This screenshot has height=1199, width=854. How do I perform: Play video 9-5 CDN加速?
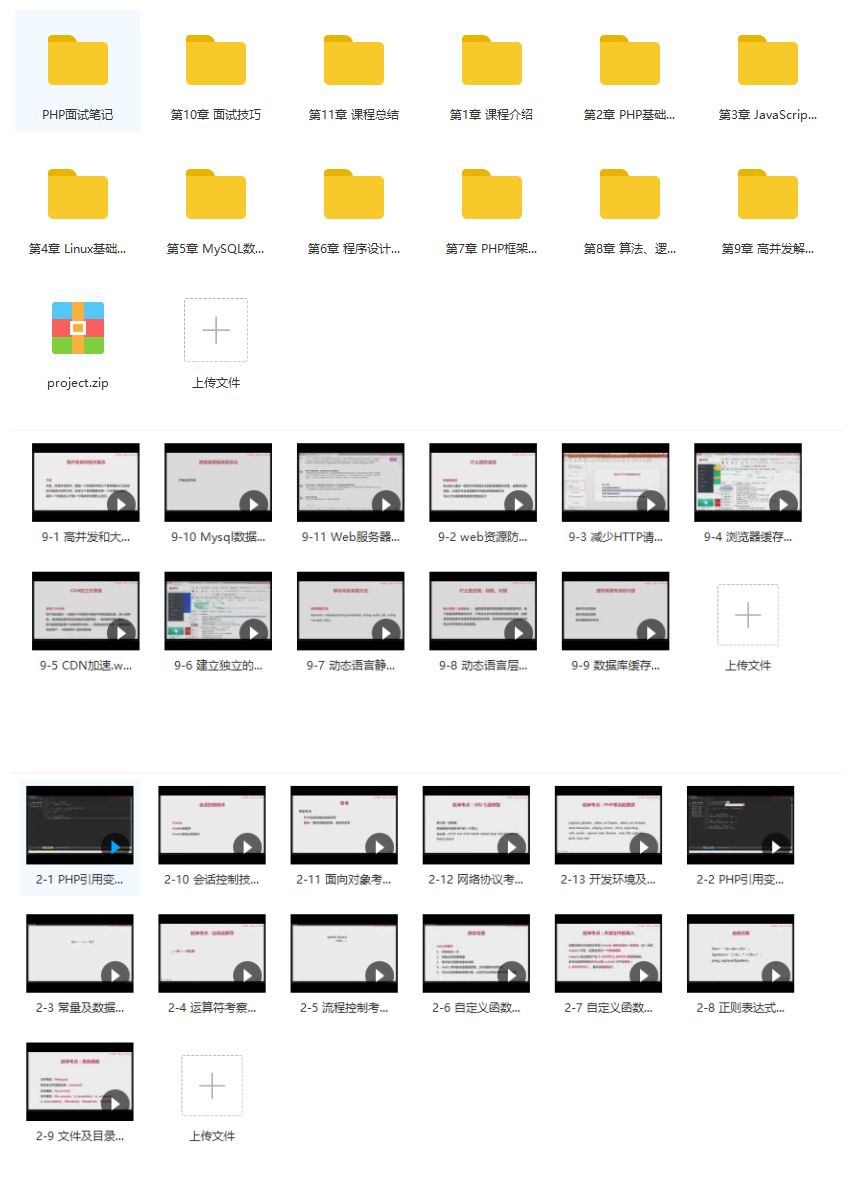86,611
